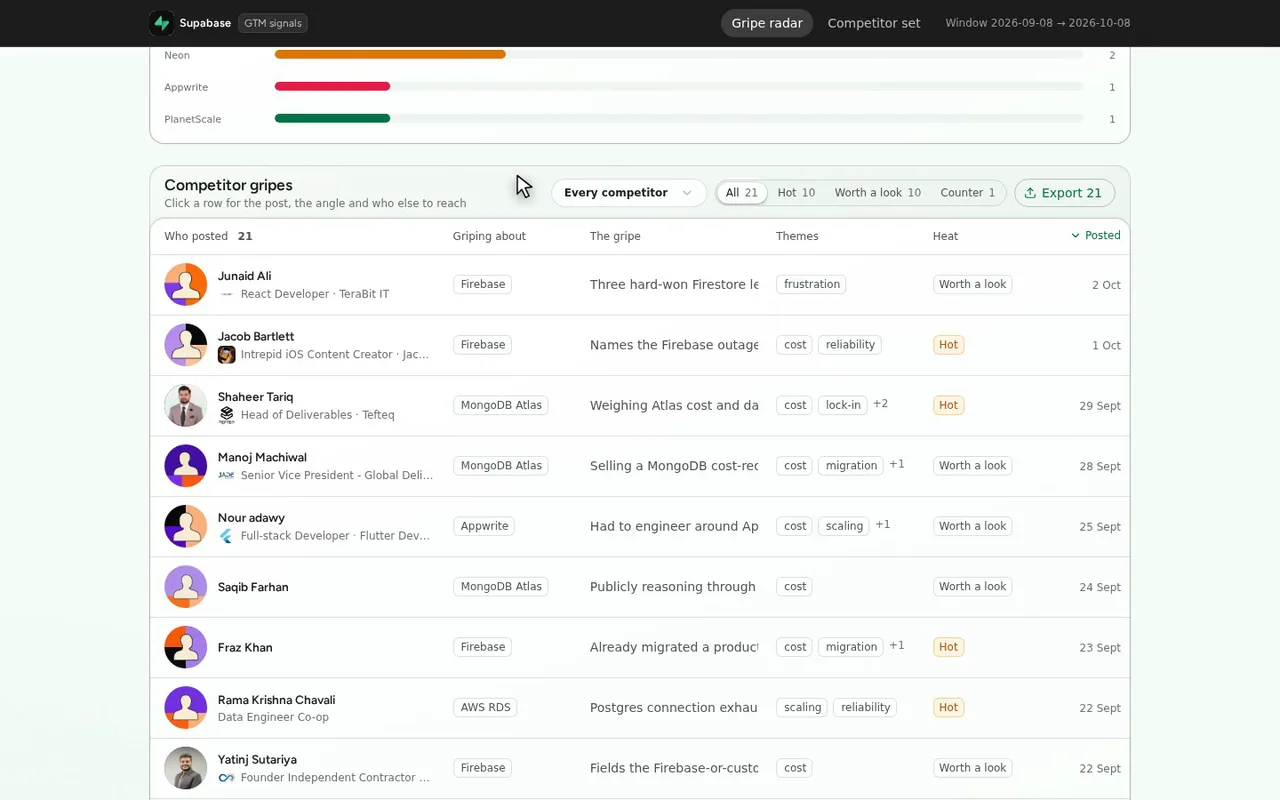Click Nour adawy's avatar
The image size is (1280, 800).
click(x=186, y=526)
